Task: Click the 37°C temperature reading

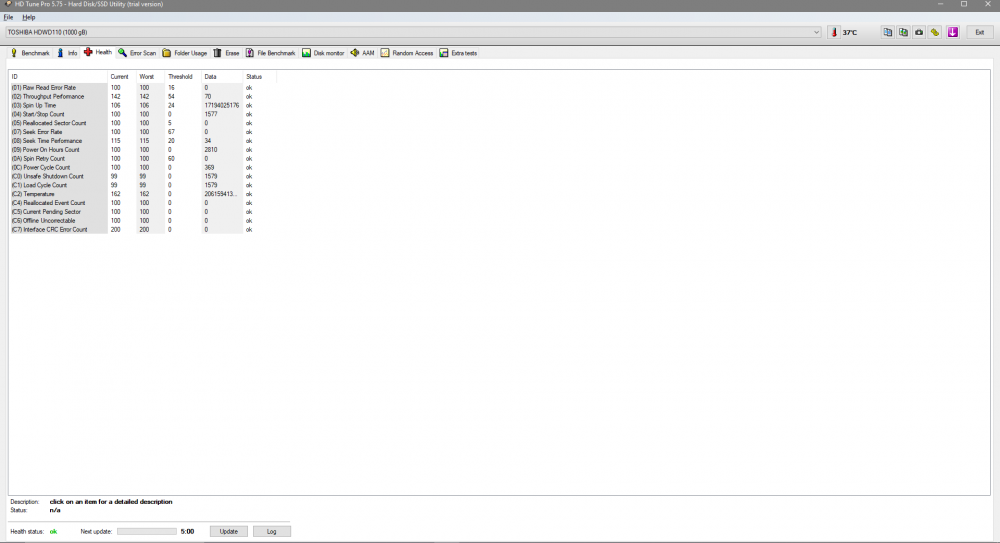Action: click(x=849, y=33)
